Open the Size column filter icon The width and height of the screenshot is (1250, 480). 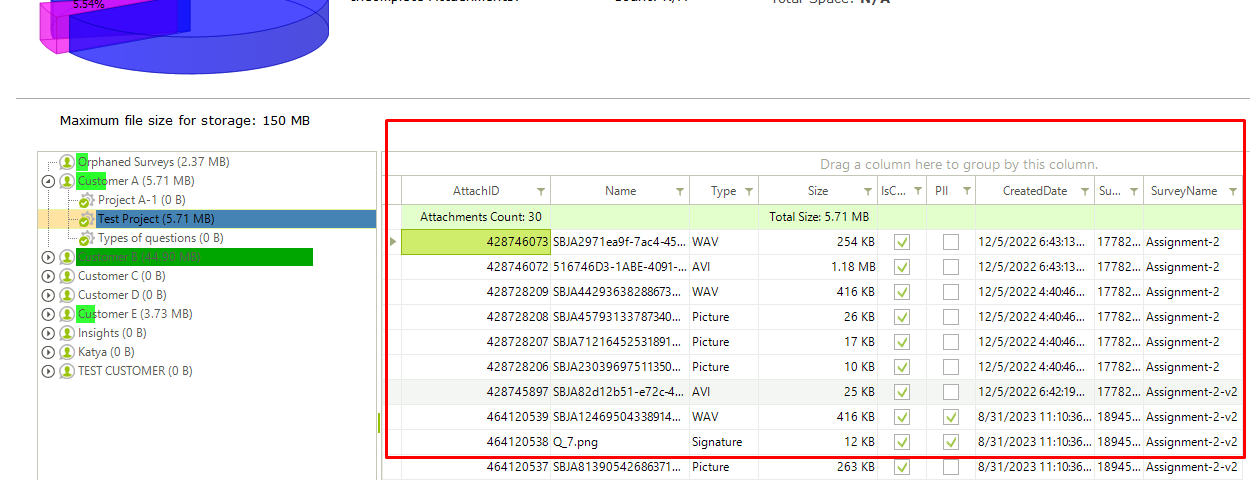pos(868,191)
